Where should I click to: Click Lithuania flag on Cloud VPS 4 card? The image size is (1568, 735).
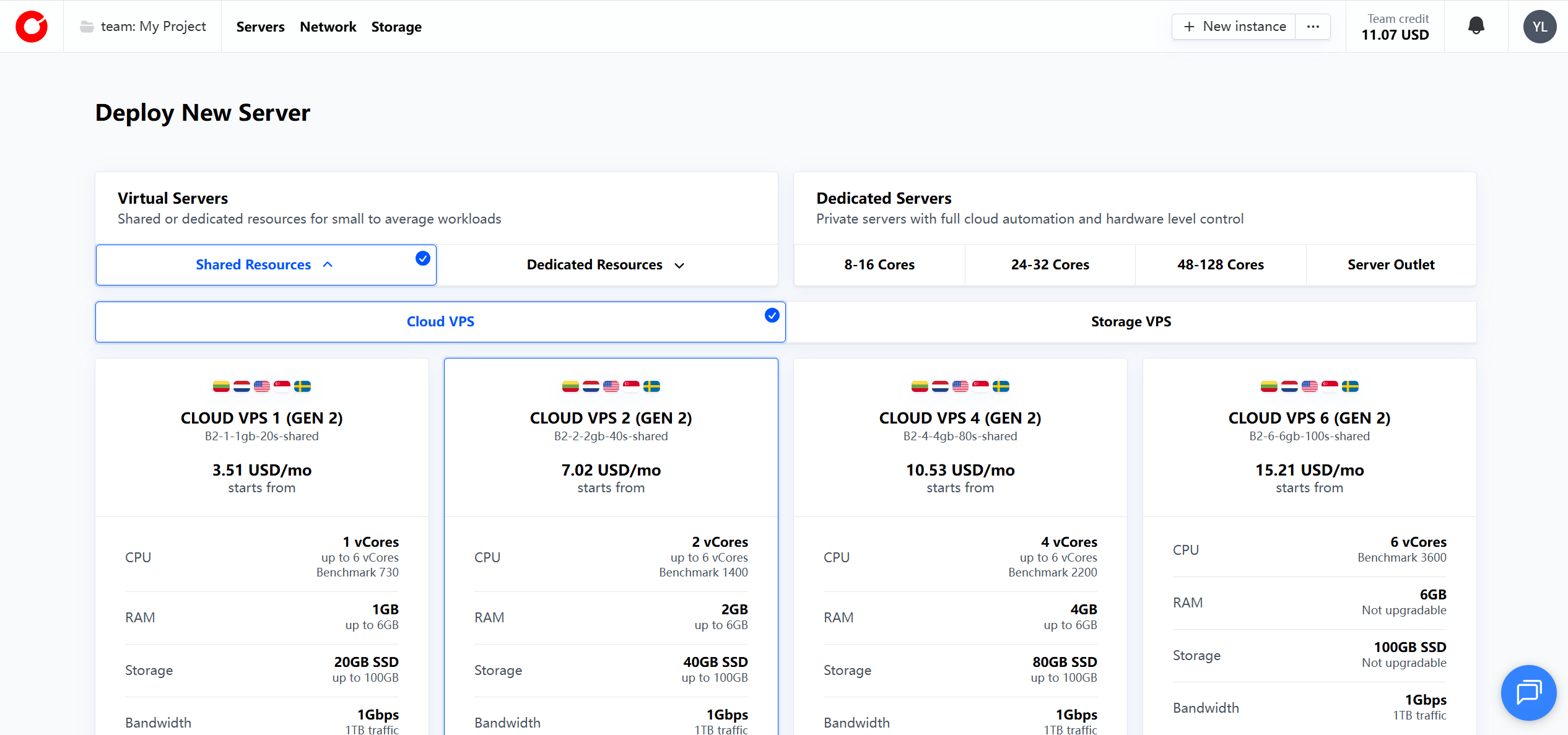click(920, 386)
